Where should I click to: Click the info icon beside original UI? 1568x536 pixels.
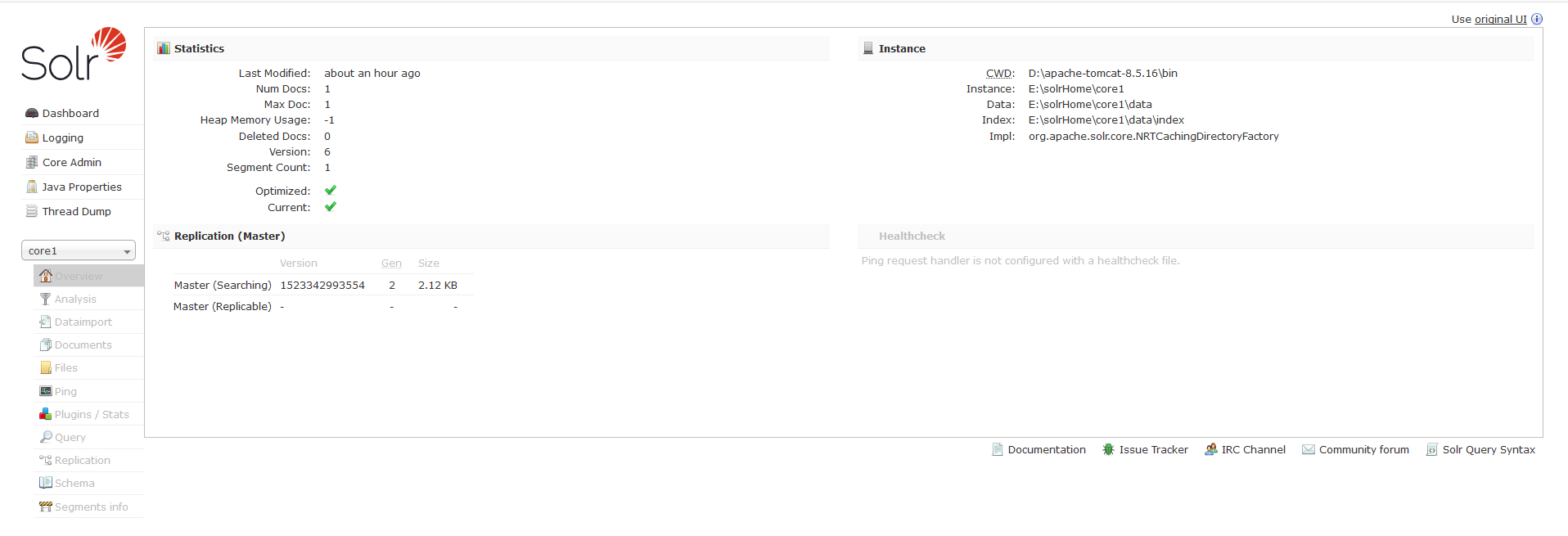point(1537,19)
